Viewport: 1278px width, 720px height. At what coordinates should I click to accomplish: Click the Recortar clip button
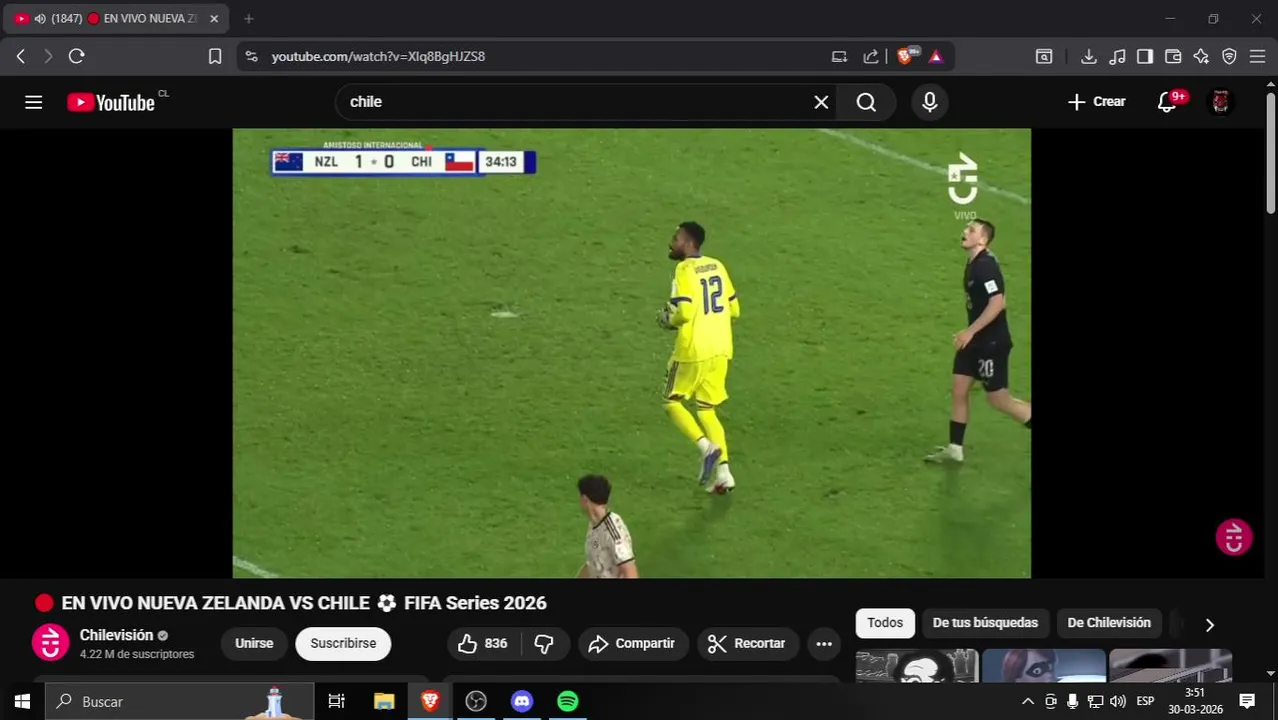coord(747,643)
